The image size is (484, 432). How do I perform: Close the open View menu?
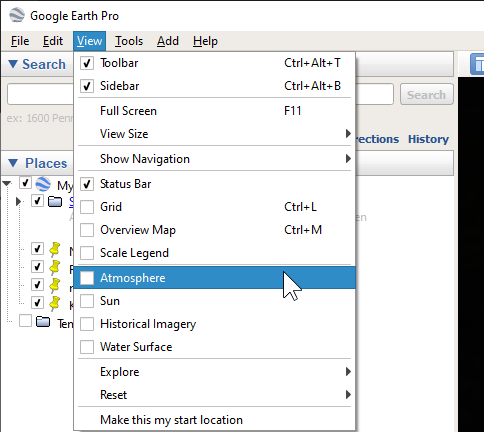pos(89,41)
